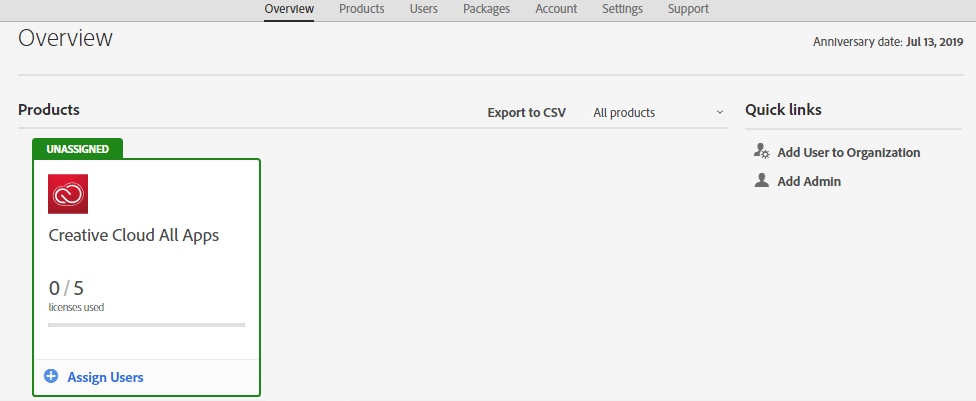Click the Add User to Organization link
Viewport: 976px width, 401px height.
848,152
